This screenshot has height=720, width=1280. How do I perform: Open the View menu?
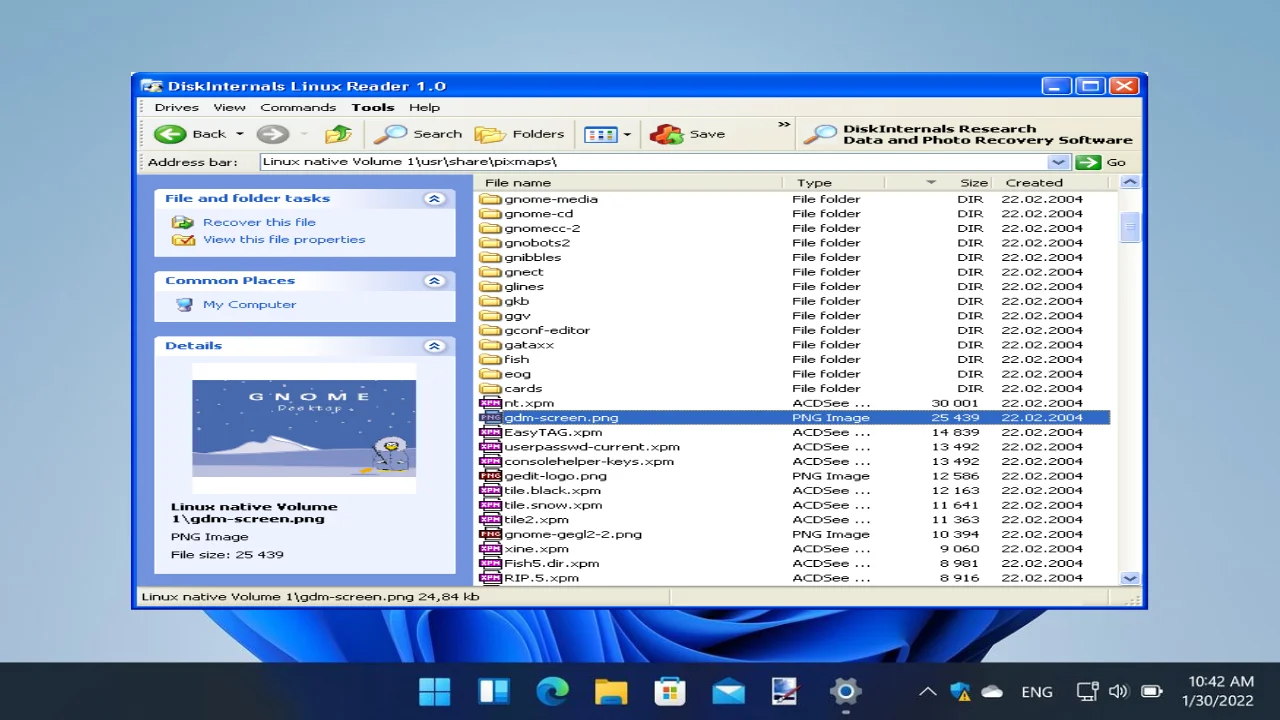(229, 107)
